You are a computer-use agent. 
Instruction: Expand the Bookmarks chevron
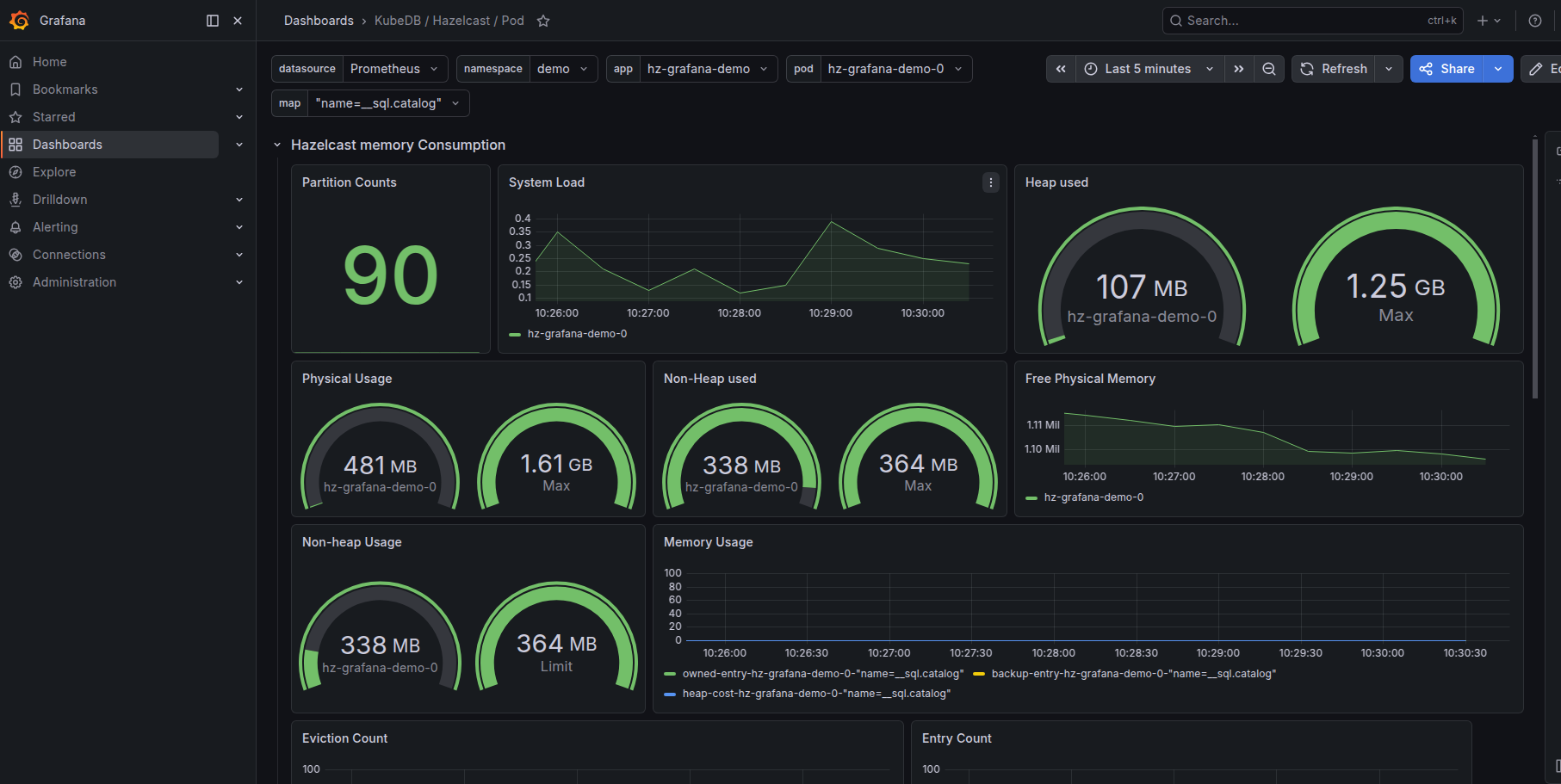coord(239,90)
